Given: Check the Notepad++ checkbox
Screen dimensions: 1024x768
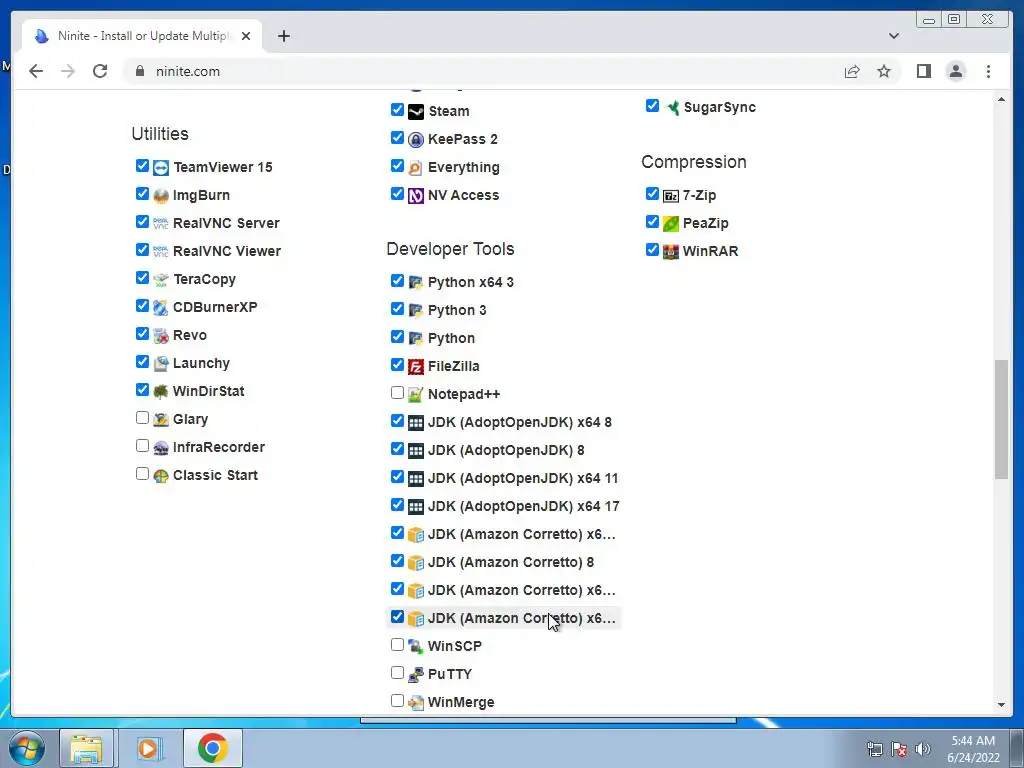Looking at the screenshot, I should coord(397,392).
